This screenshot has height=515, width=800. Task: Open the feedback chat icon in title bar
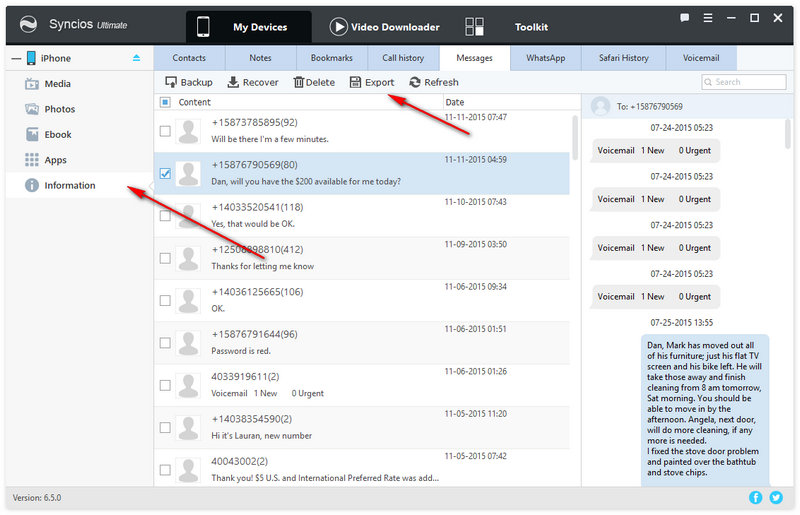pyautogui.click(x=684, y=18)
